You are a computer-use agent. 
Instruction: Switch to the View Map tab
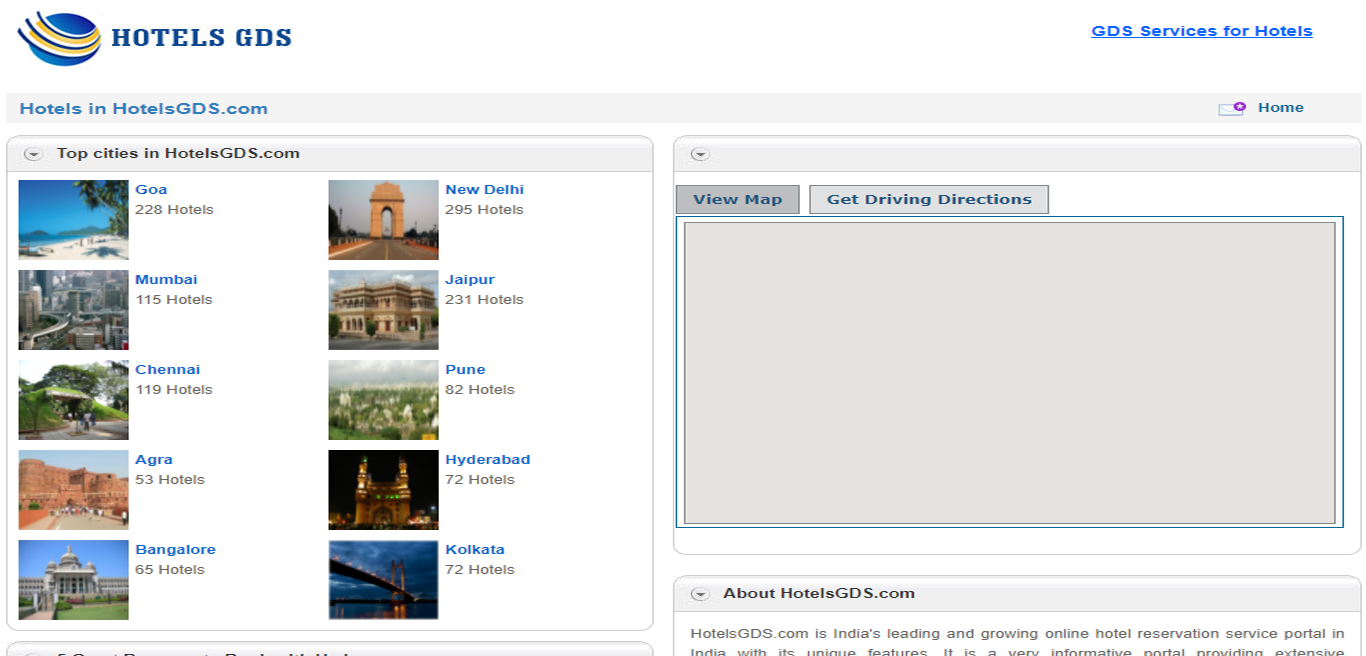pos(738,199)
